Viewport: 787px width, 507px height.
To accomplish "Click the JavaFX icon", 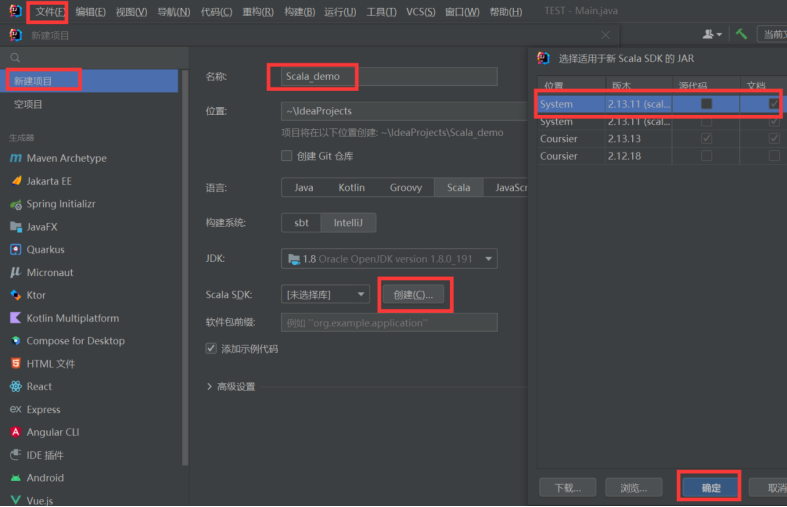I will [16, 227].
